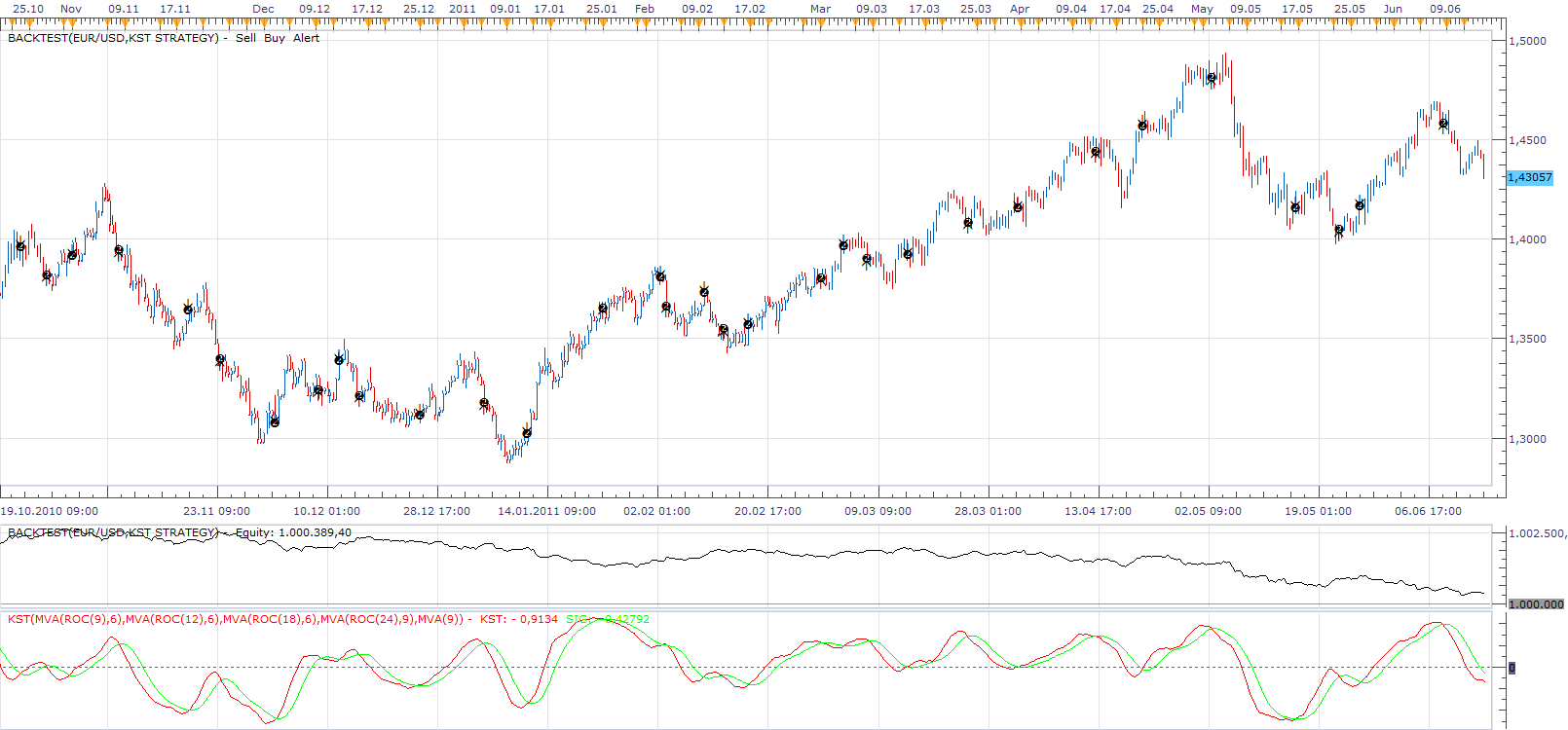Select trade marker at early December low
The height and width of the screenshot is (730, 1568).
coord(275,421)
